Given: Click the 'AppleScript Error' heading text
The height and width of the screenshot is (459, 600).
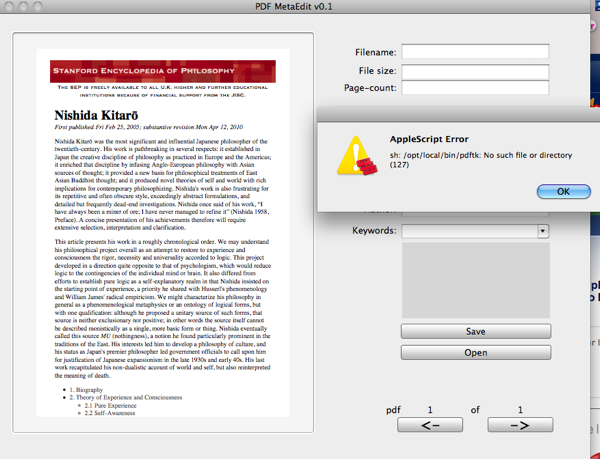Looking at the screenshot, I should tap(429, 139).
